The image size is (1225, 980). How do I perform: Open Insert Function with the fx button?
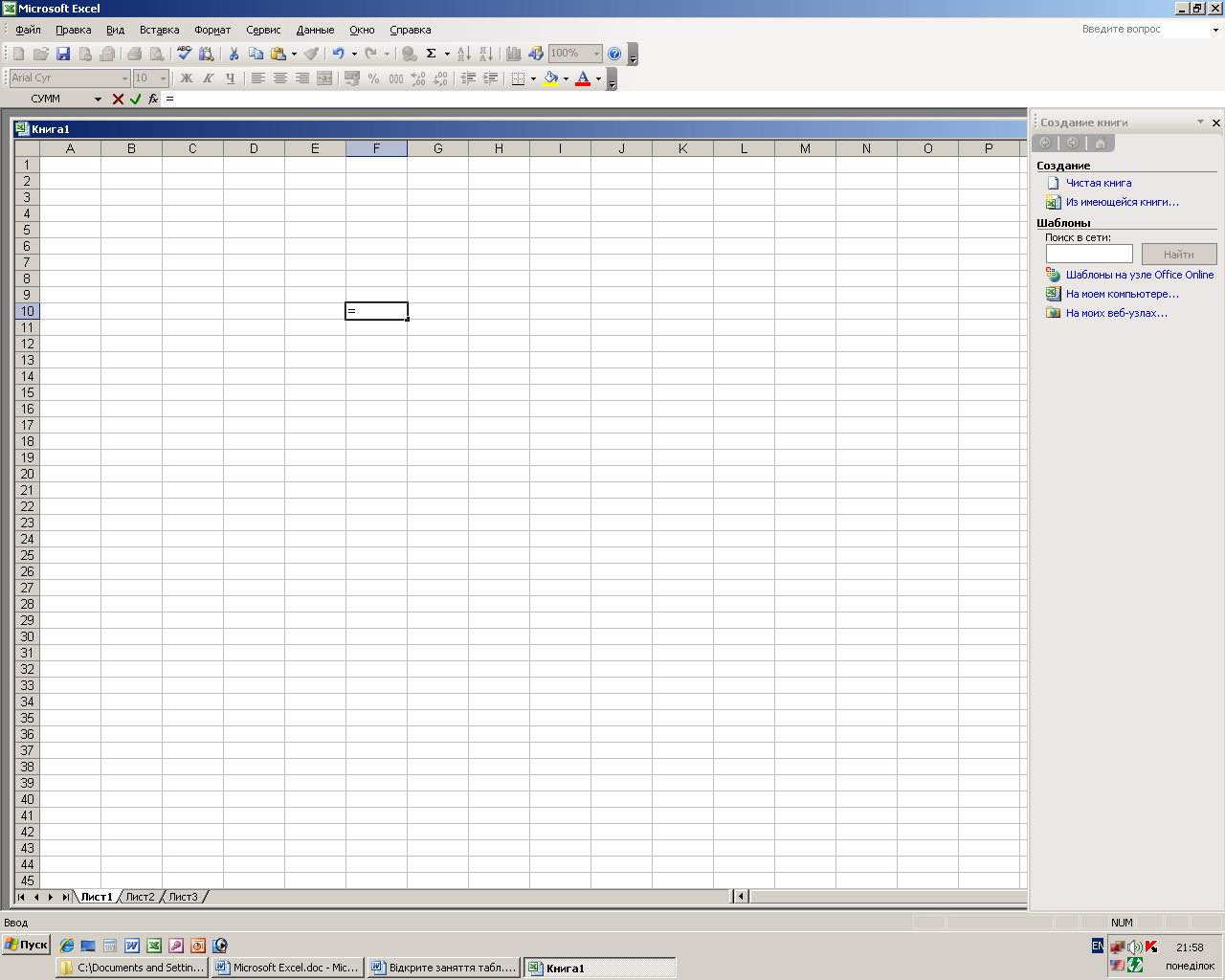pos(153,99)
